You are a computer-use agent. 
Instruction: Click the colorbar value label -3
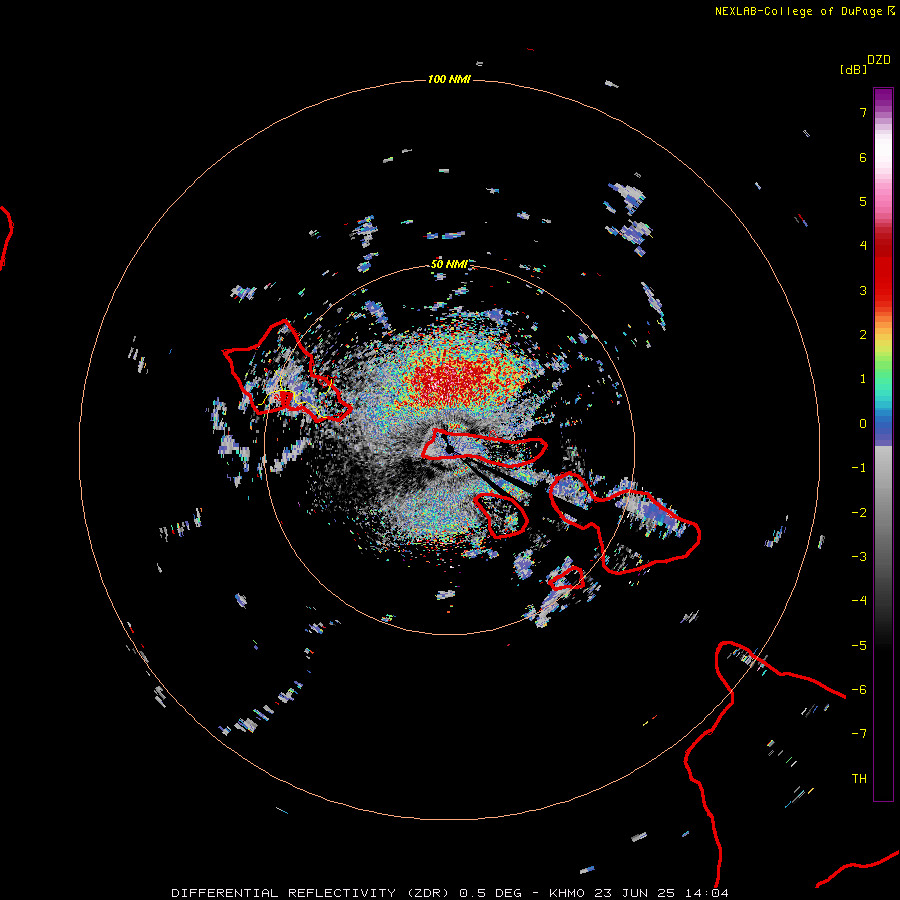(x=859, y=556)
